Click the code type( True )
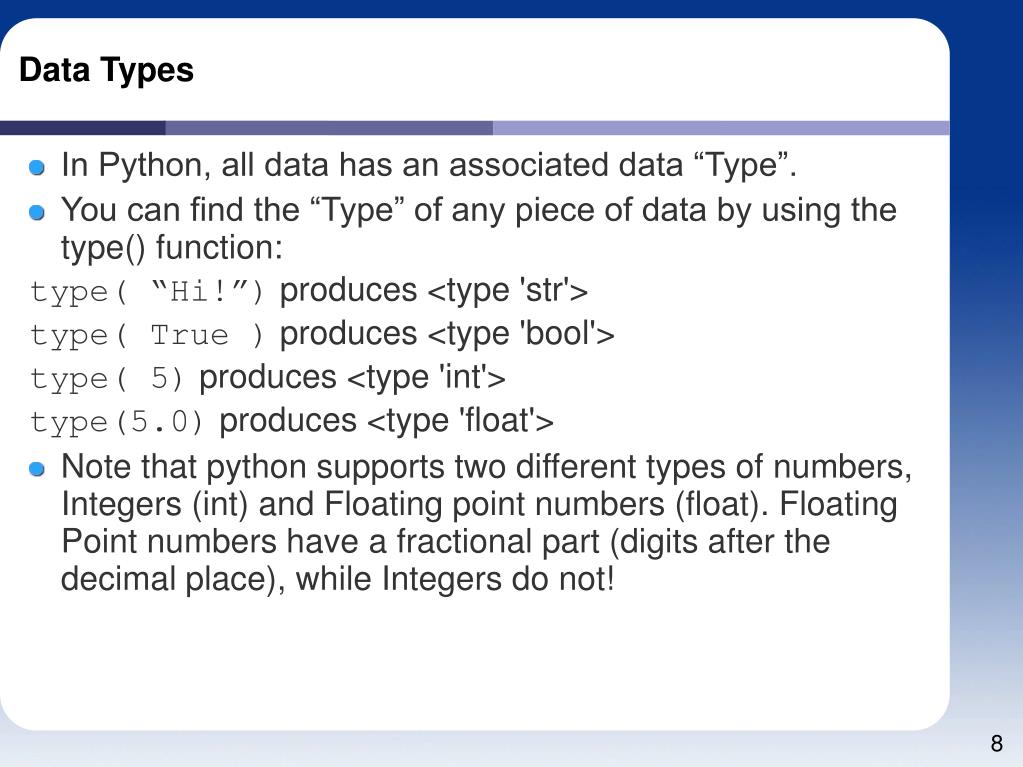Image resolution: width=1023 pixels, height=767 pixels. pos(147,335)
